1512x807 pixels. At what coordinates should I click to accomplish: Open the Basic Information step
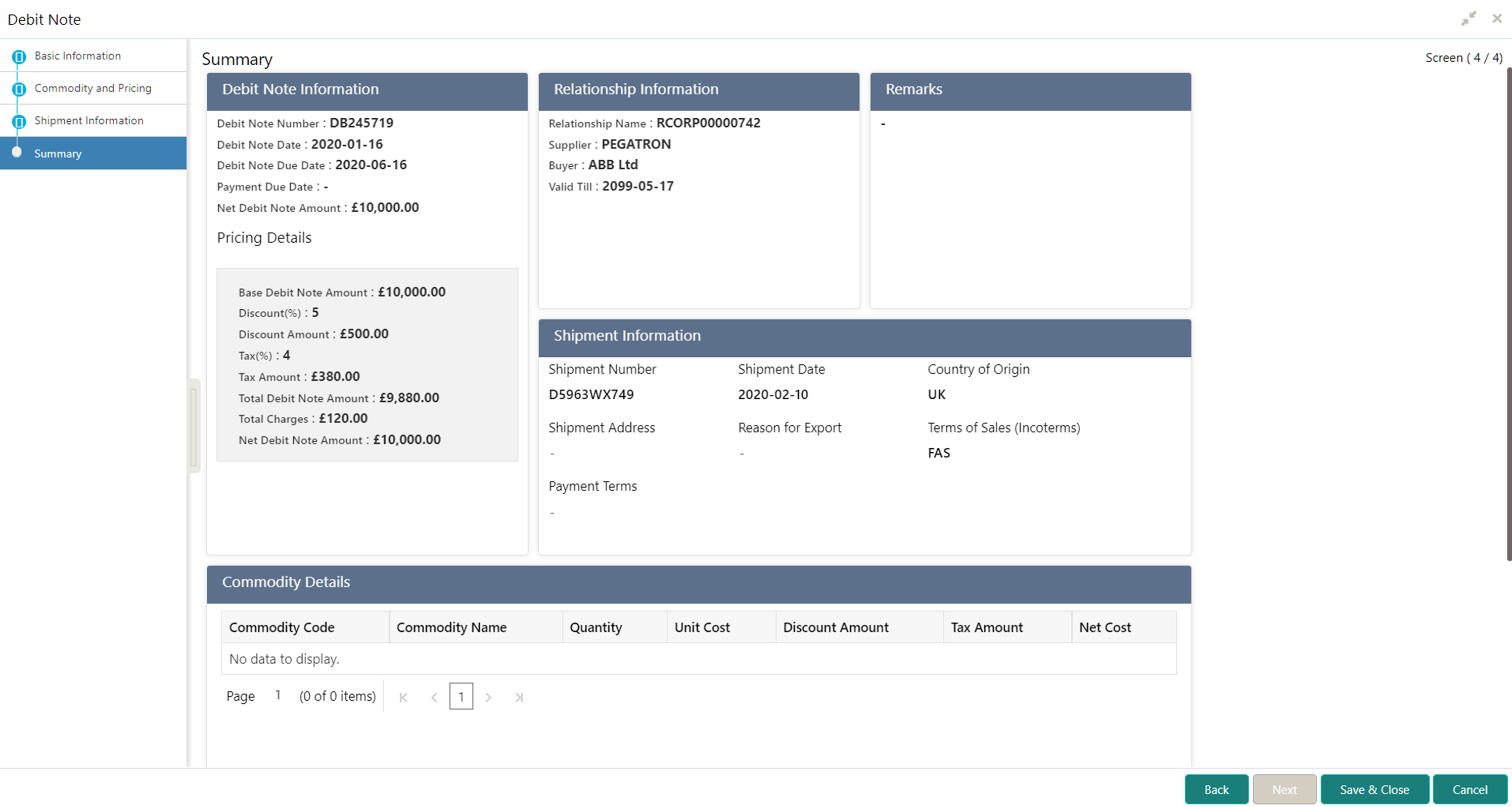point(77,56)
